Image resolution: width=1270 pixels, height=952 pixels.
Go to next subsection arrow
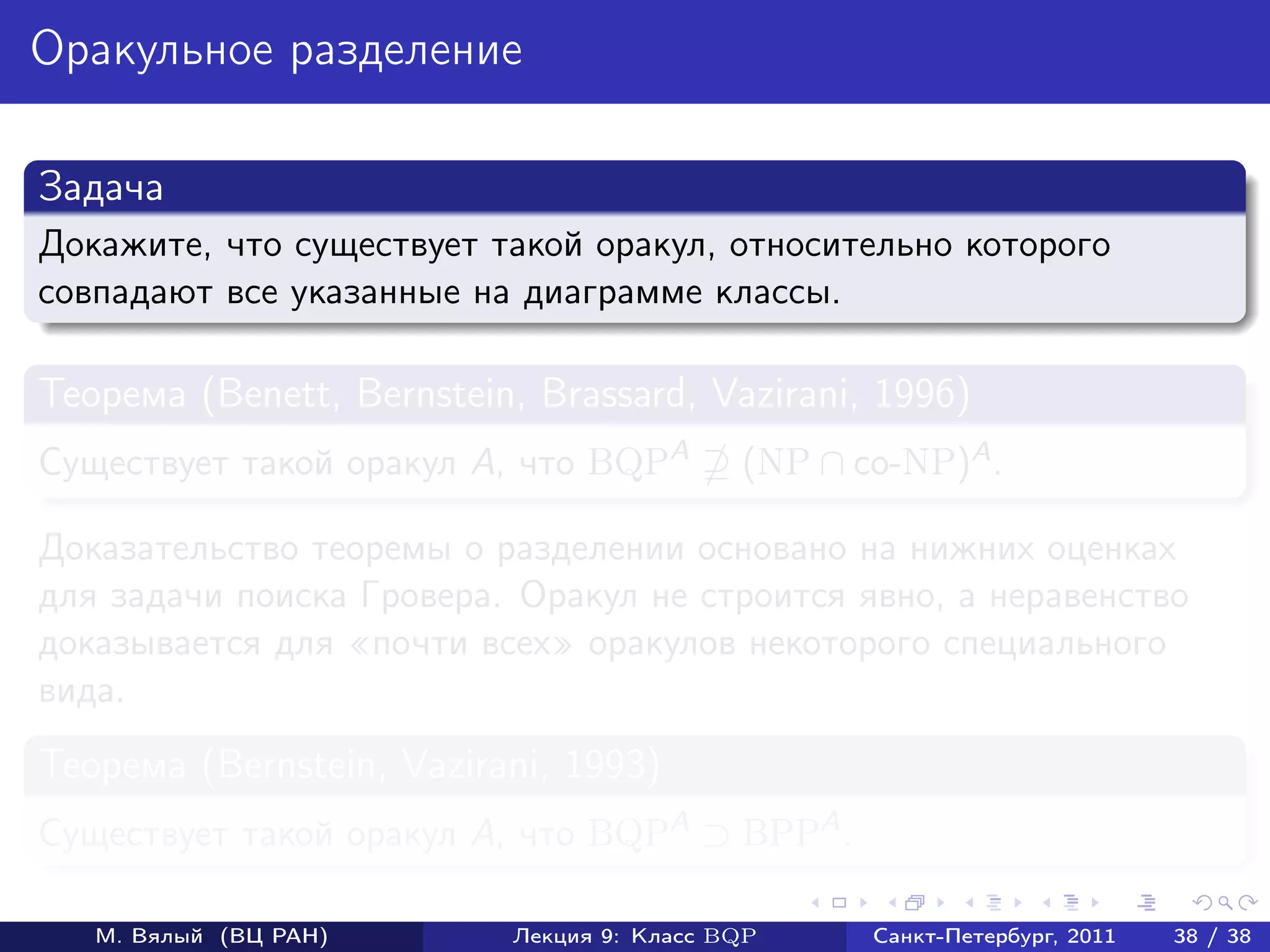pyautogui.click(x=1018, y=902)
